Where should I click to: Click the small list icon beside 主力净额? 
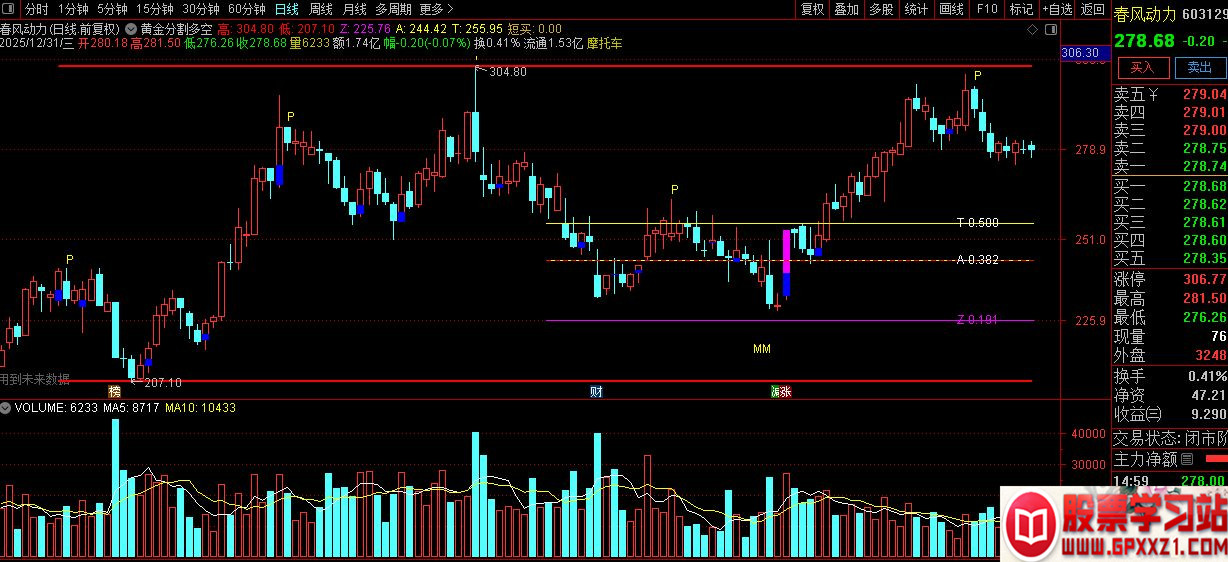point(1188,459)
